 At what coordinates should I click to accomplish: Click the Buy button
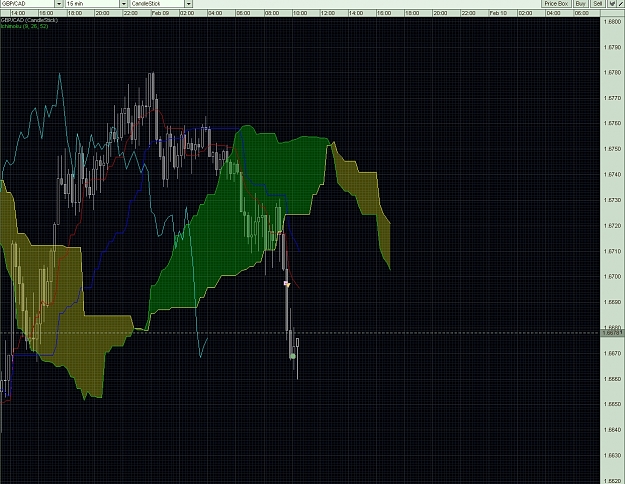coord(581,4)
